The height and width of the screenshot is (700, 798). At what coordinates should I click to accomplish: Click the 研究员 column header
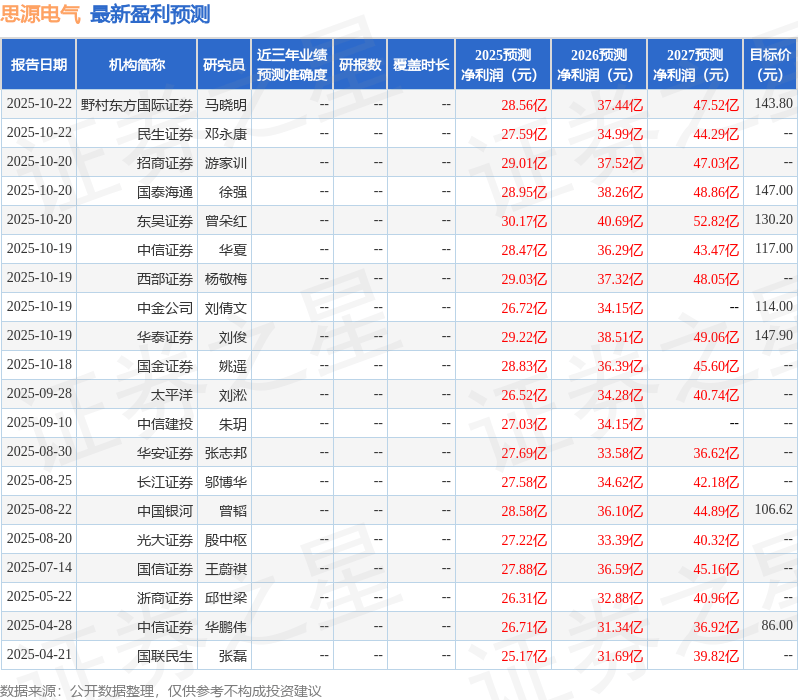click(x=224, y=65)
